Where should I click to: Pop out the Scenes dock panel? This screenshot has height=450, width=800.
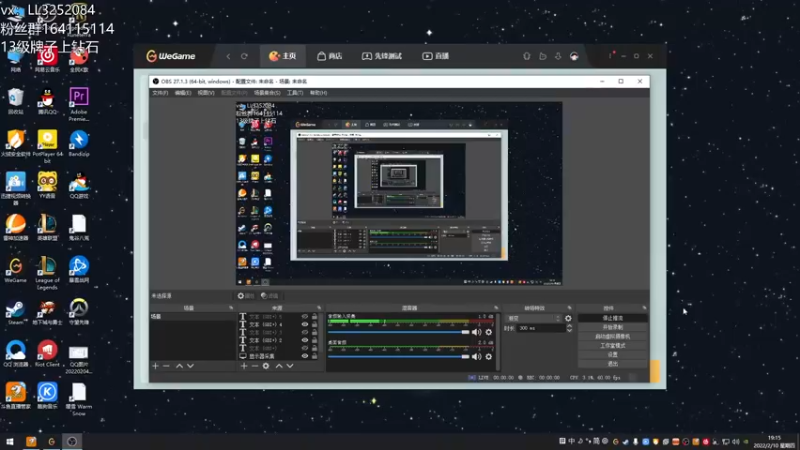[231, 308]
